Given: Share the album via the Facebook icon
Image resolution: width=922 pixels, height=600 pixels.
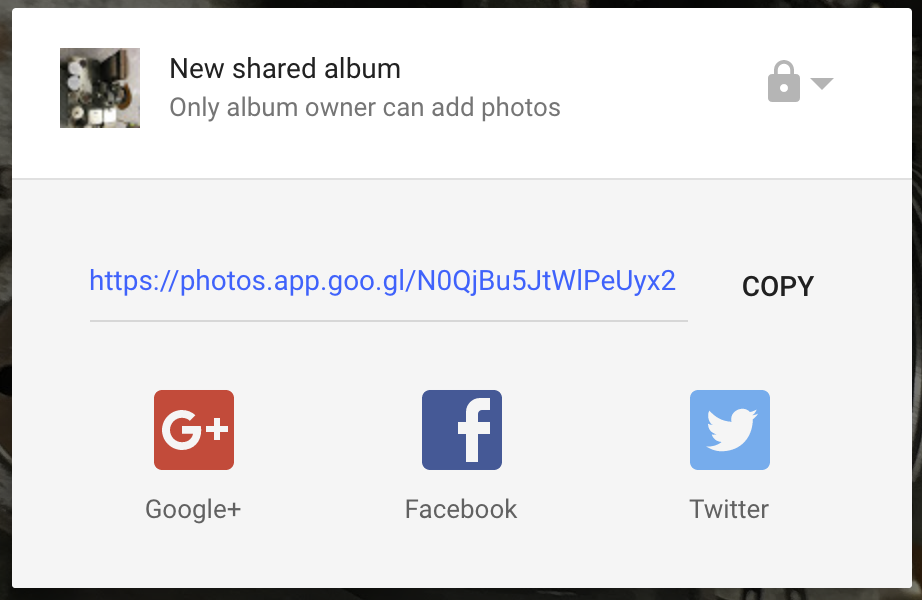Looking at the screenshot, I should click(x=462, y=429).
